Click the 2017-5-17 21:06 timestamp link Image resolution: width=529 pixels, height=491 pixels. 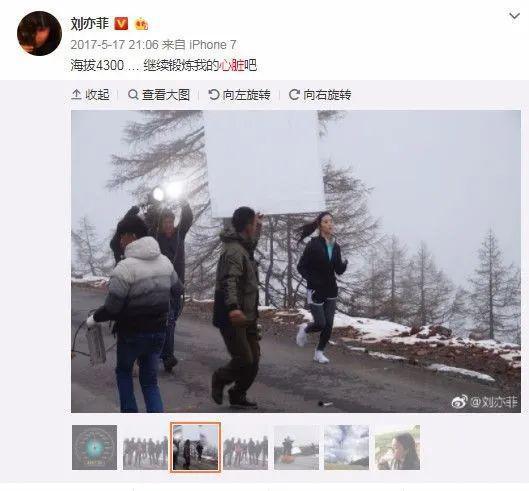[114, 45]
